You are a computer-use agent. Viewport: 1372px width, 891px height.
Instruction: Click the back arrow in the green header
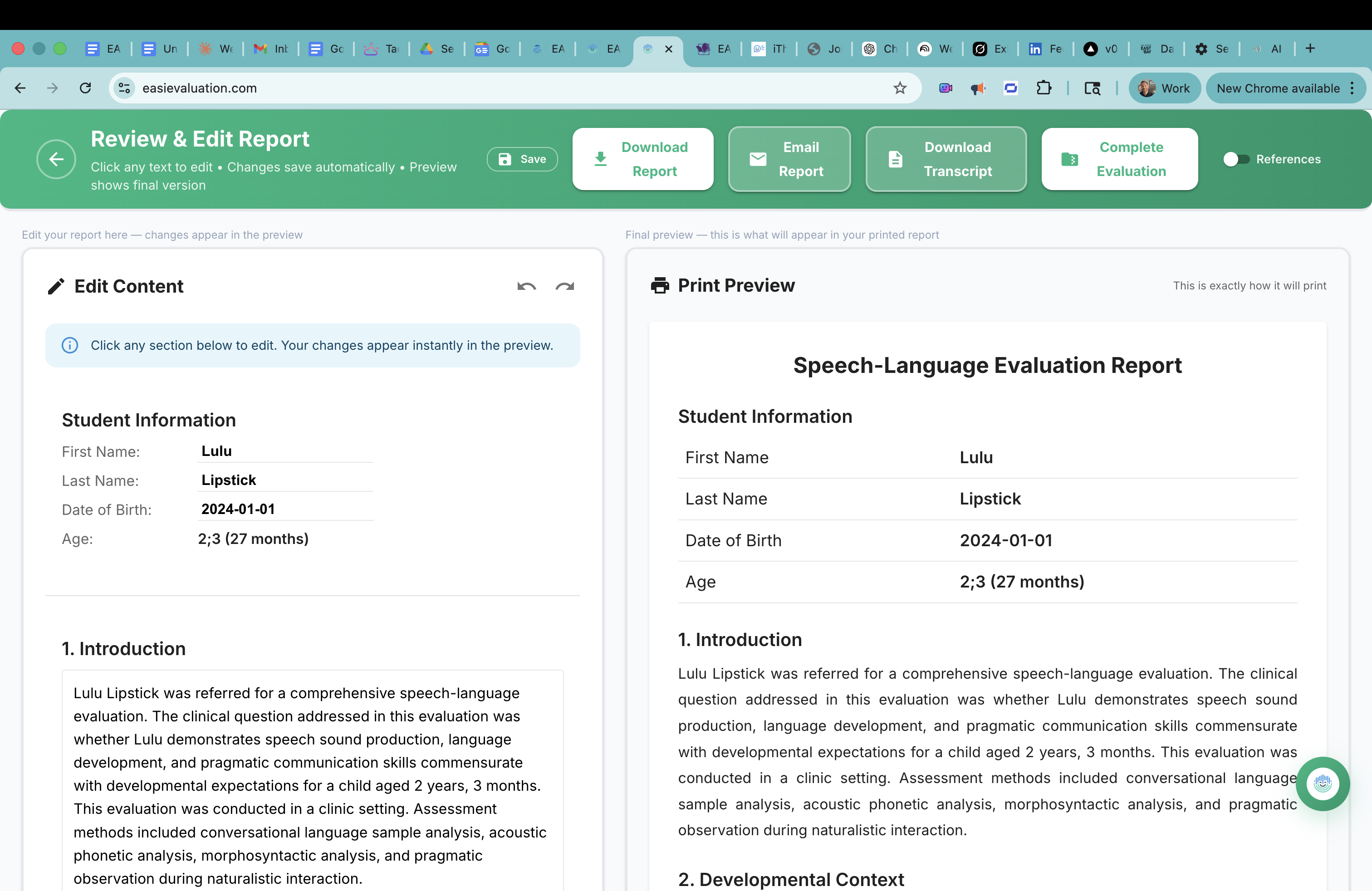[56, 159]
